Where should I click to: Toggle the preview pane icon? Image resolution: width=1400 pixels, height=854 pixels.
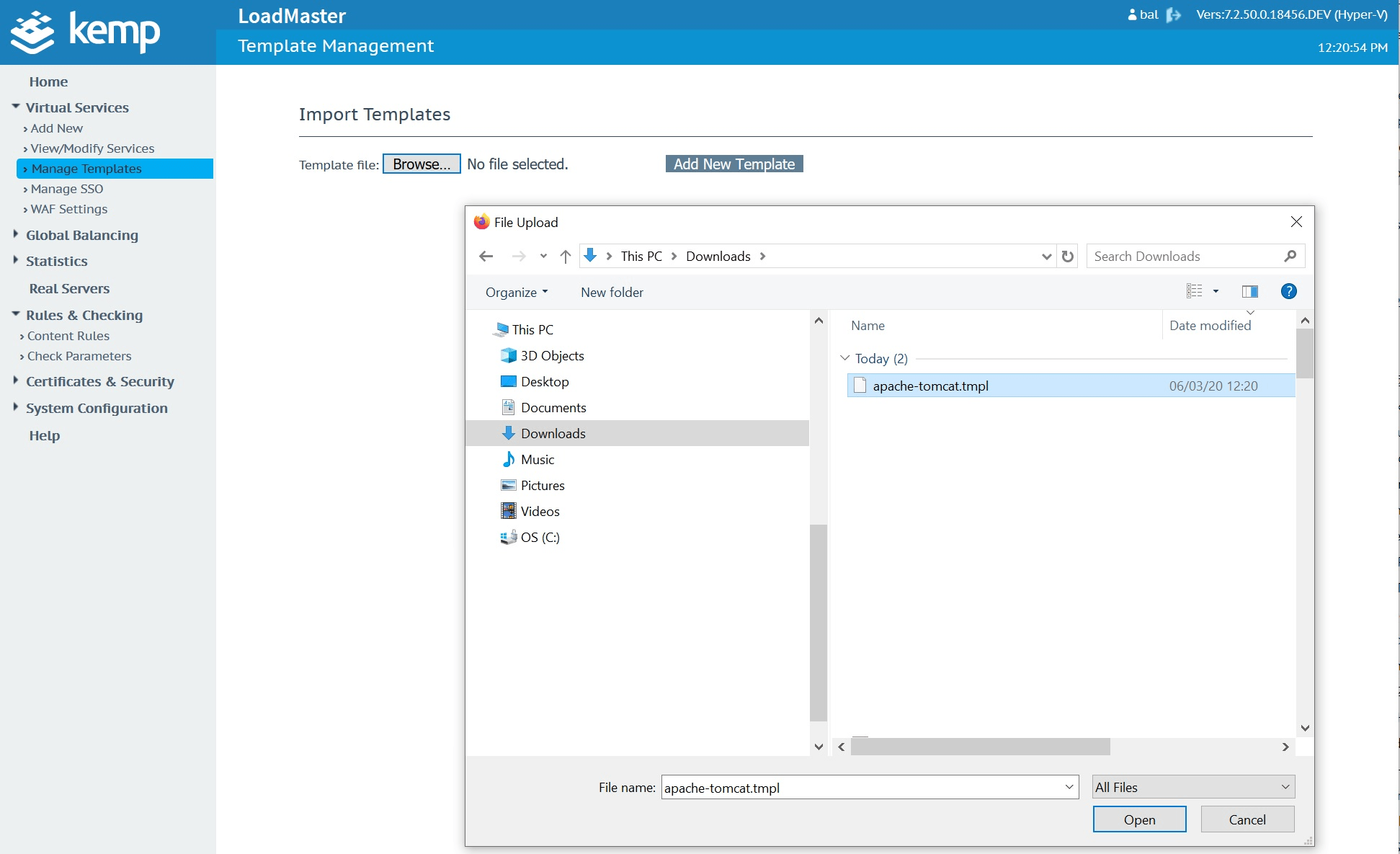coord(1249,291)
